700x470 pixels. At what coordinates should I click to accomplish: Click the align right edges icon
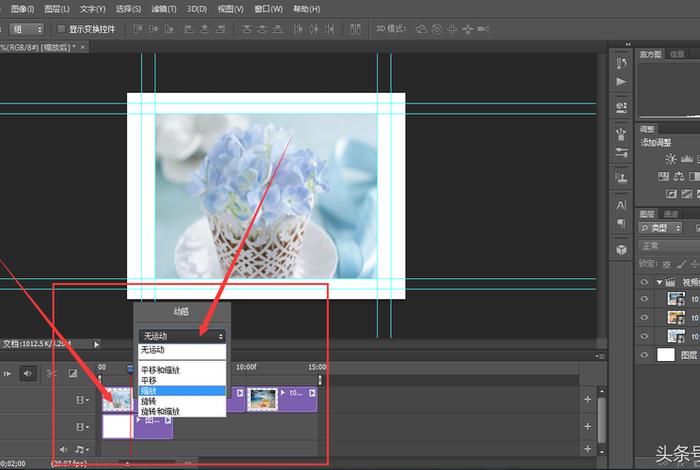[x=221, y=29]
